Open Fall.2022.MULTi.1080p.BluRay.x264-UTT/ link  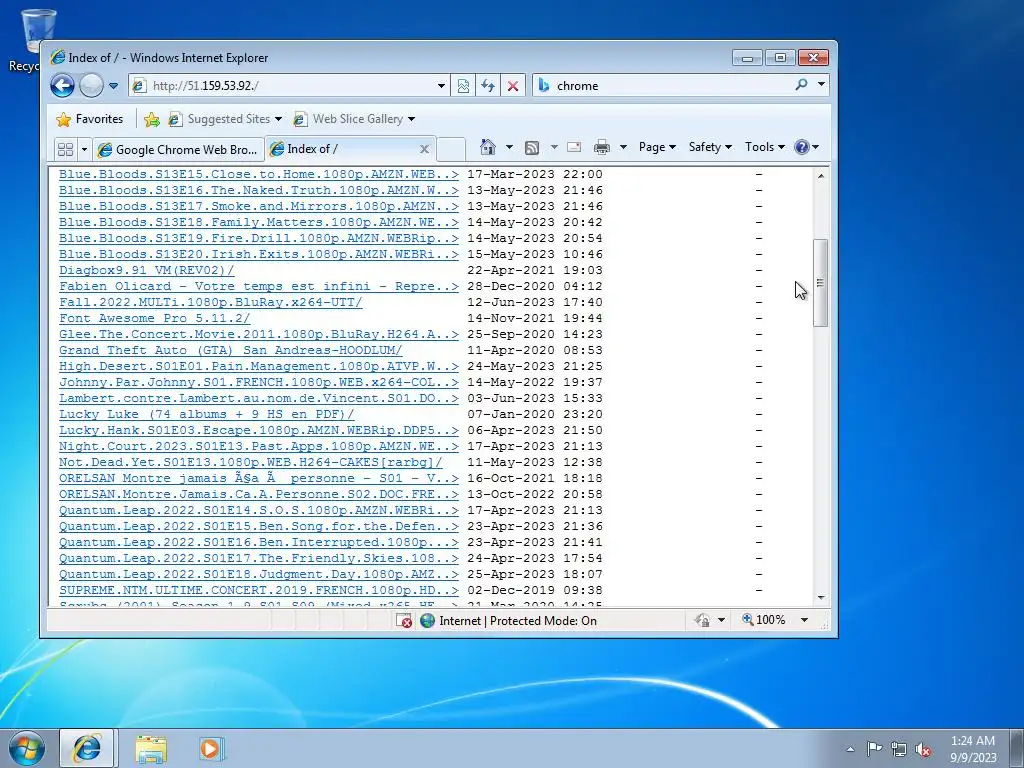(x=210, y=302)
